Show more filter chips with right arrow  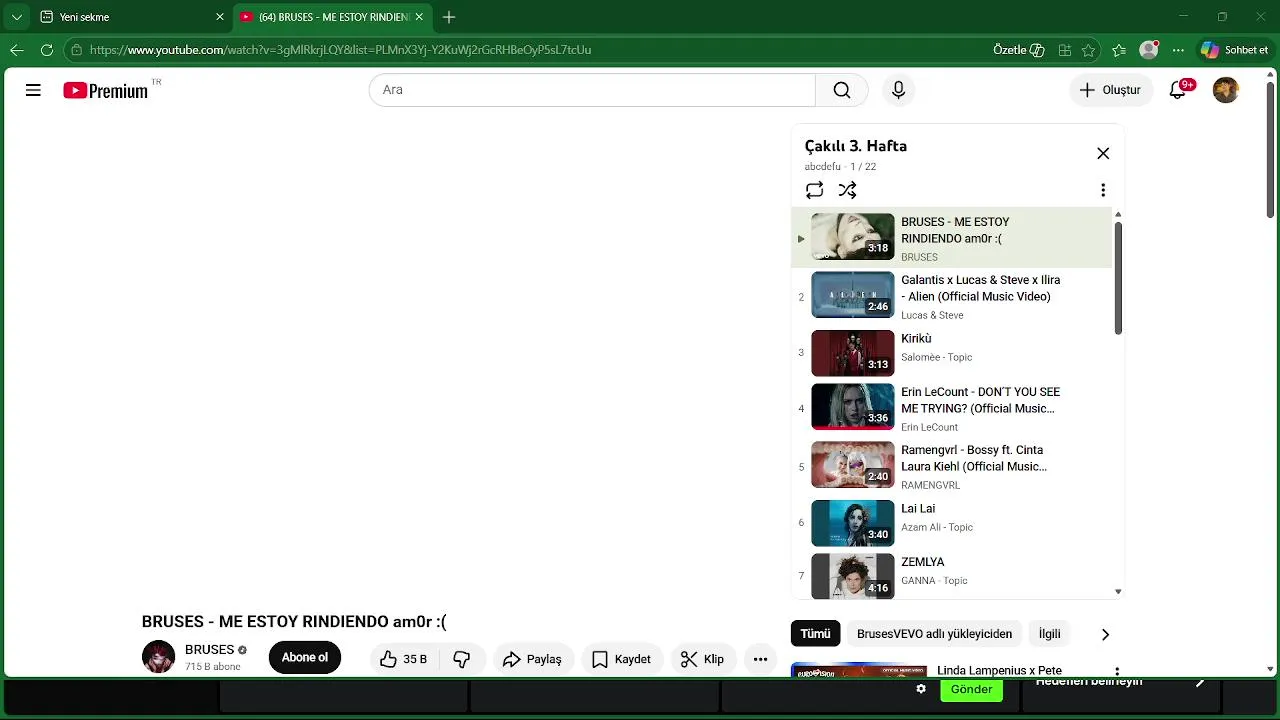1105,634
